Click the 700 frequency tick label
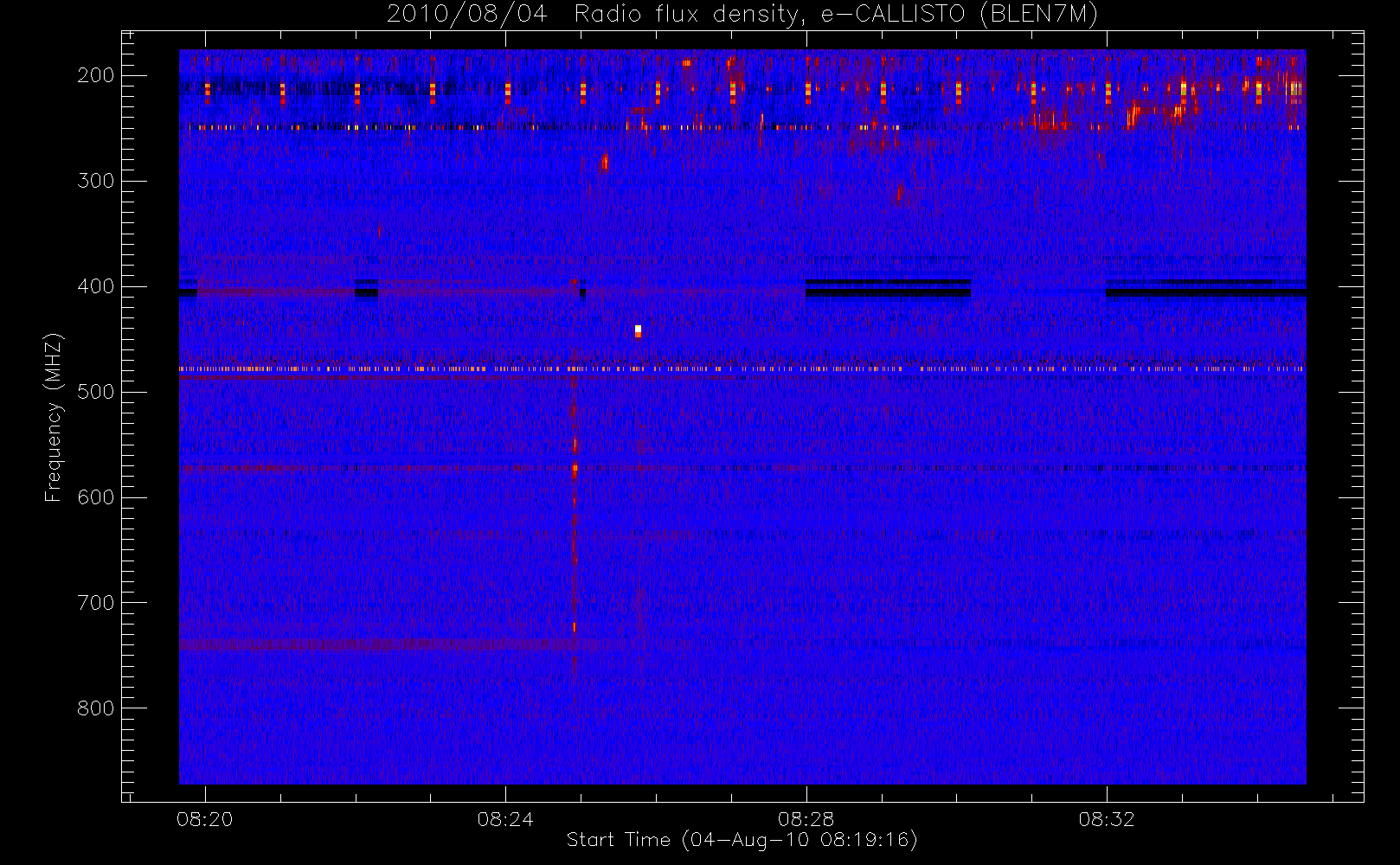 tap(96, 603)
